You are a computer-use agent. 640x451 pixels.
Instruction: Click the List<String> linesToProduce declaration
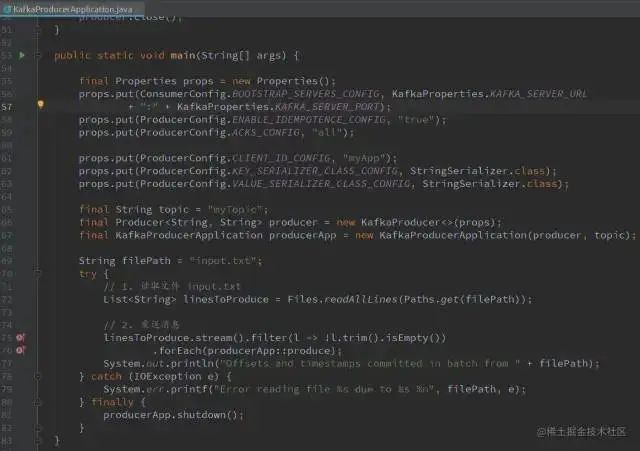pyautogui.click(x=186, y=300)
